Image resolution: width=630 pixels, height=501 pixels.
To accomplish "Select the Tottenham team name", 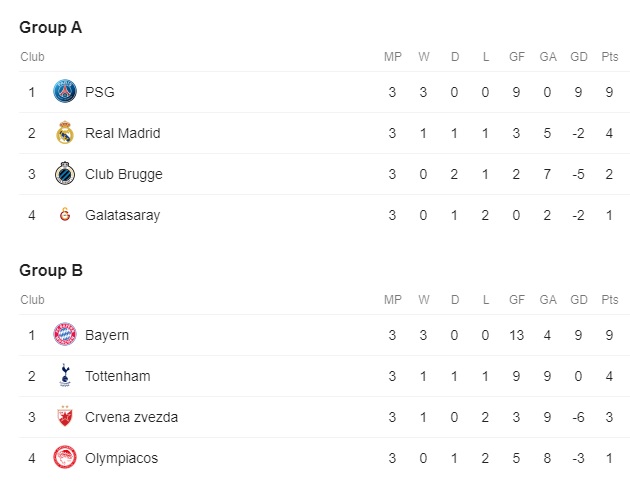I will [x=118, y=376].
